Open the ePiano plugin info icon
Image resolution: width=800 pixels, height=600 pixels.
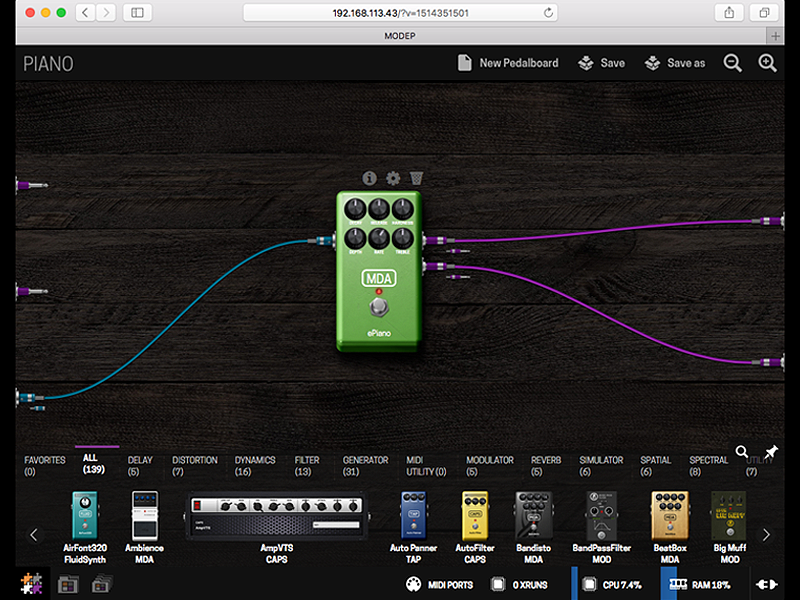coord(369,178)
